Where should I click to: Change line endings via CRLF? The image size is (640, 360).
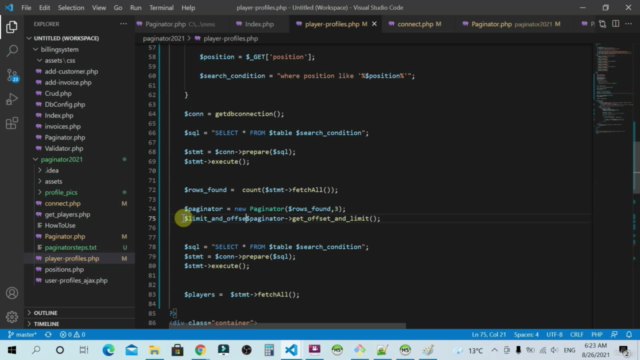click(577, 335)
